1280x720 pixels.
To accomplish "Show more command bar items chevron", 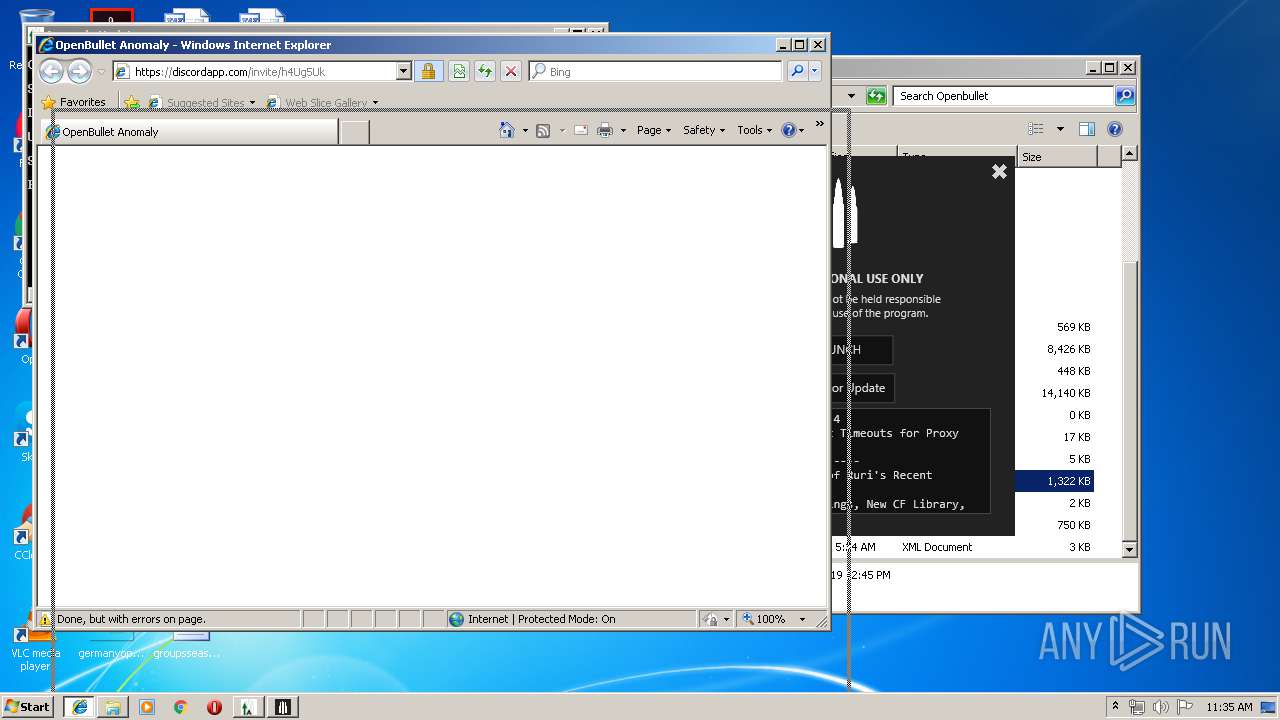I will (x=819, y=124).
